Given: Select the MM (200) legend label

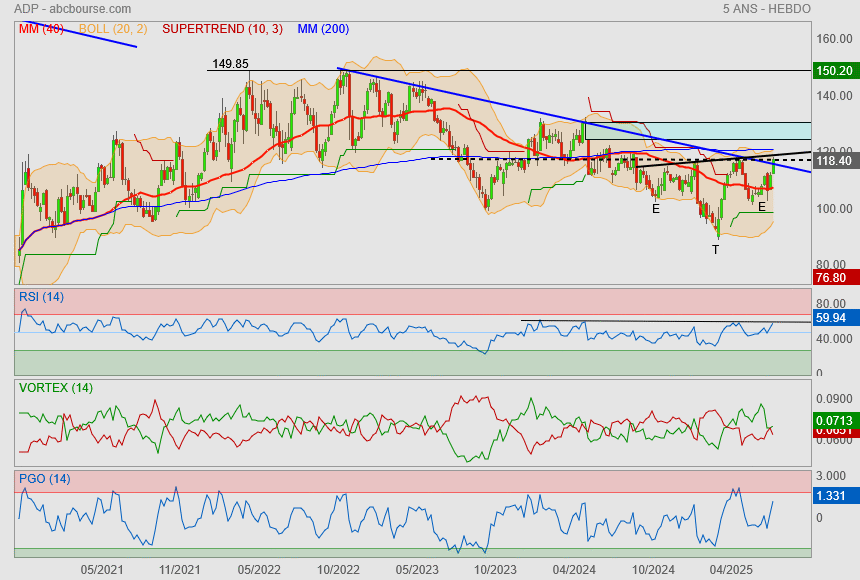Looking at the screenshot, I should [323, 29].
